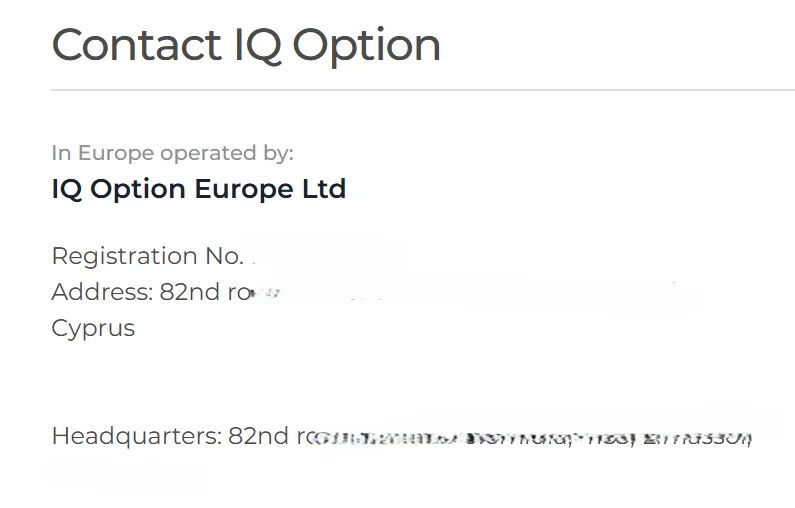Click the 'Headquarters:' label
Viewport: 795px width, 508px height.
[x=136, y=436]
